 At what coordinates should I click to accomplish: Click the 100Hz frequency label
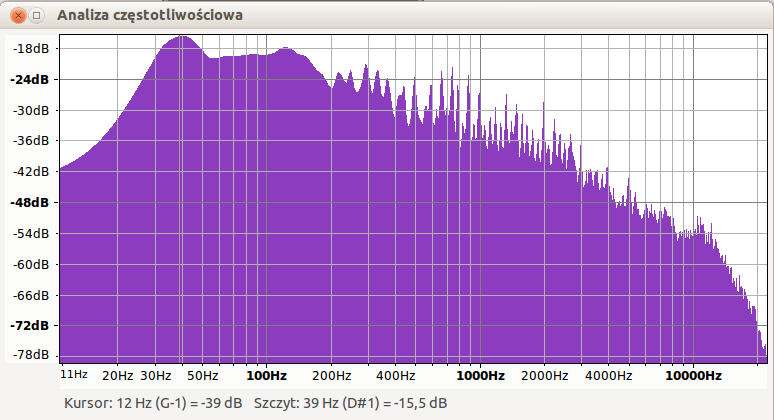click(x=267, y=376)
